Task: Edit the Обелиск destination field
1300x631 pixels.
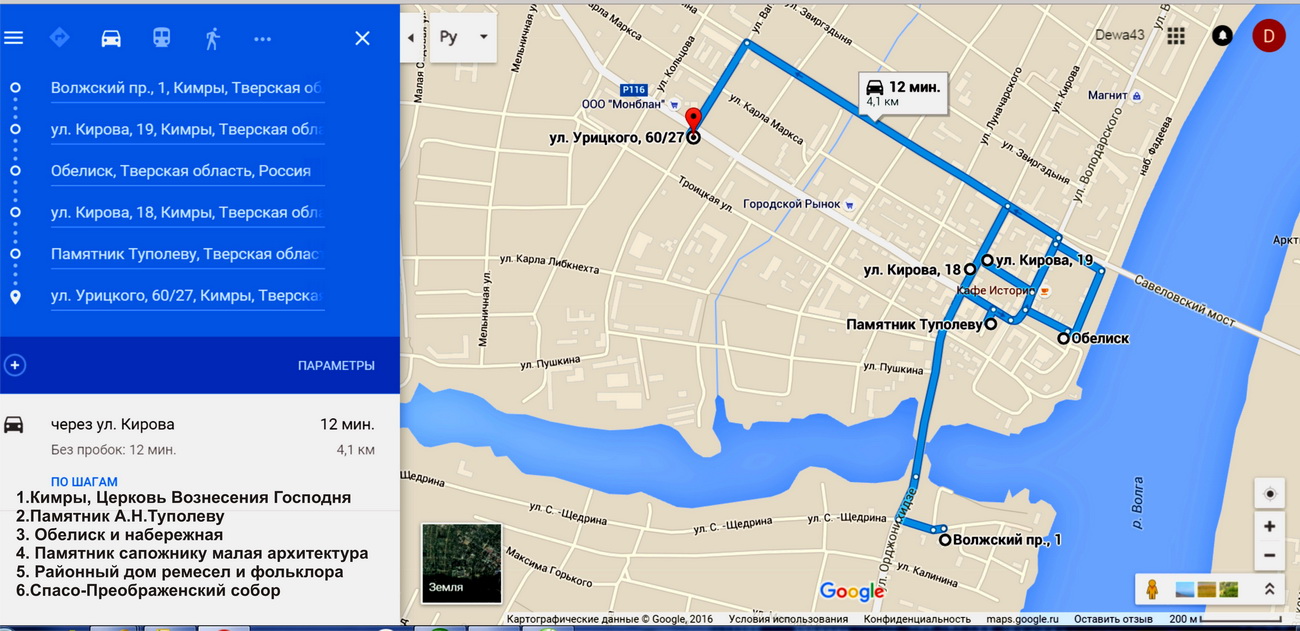Action: coord(188,171)
